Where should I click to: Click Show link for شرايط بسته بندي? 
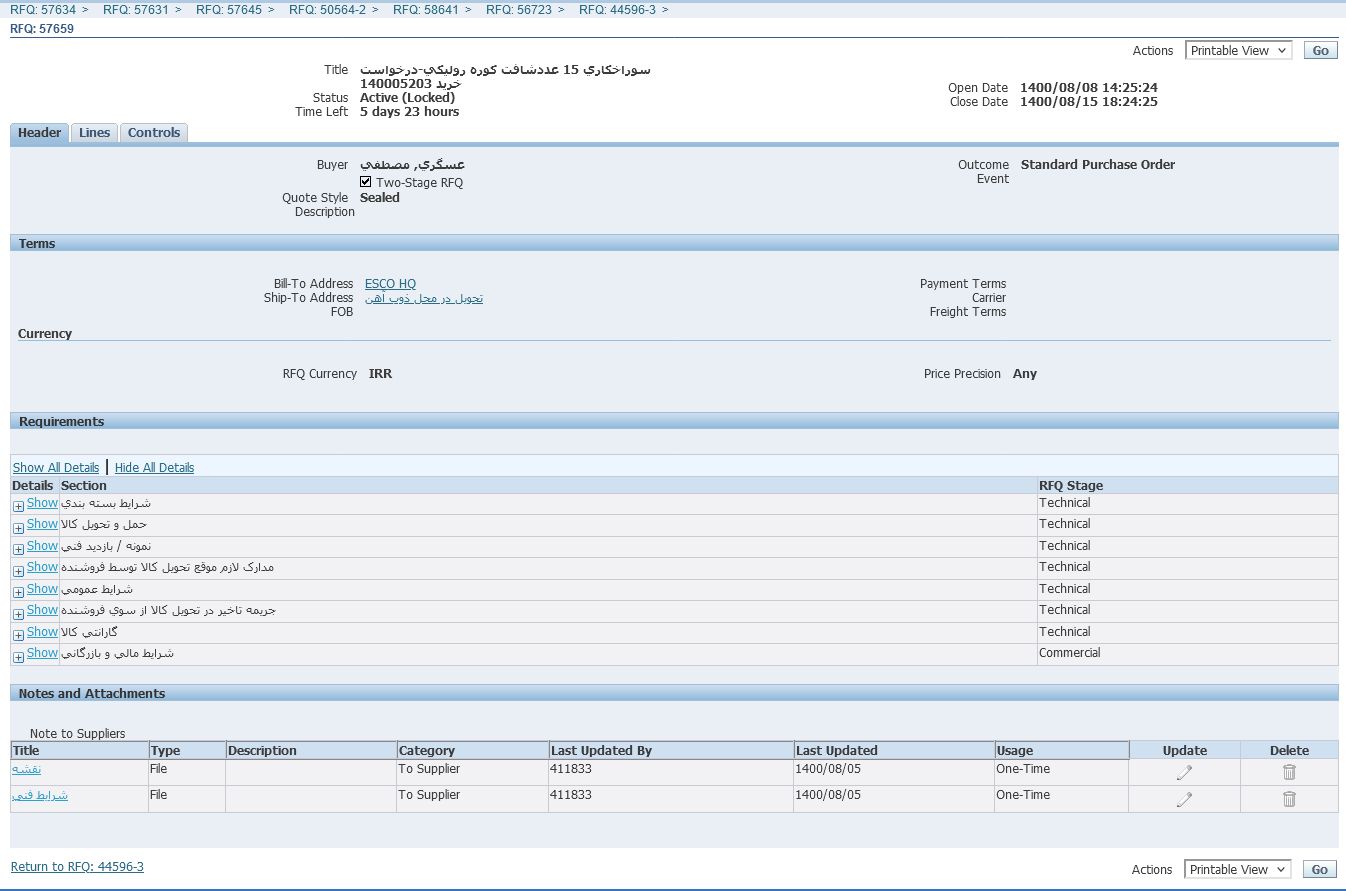42,503
